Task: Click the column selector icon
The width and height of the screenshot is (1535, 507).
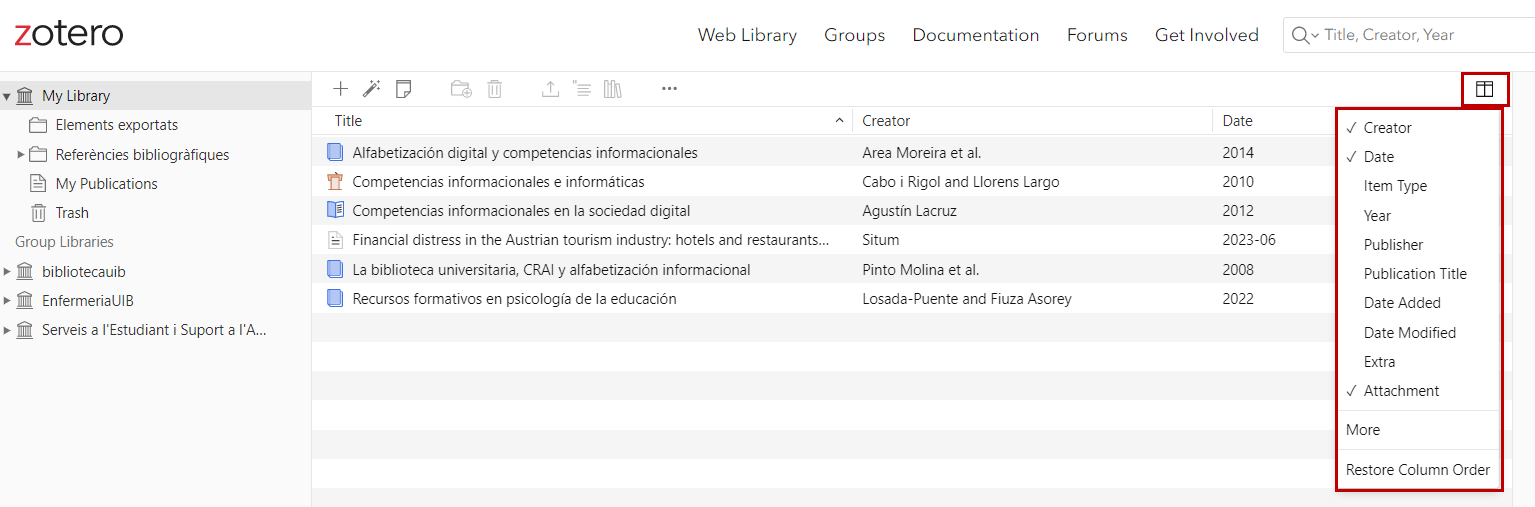Action: (x=1485, y=89)
